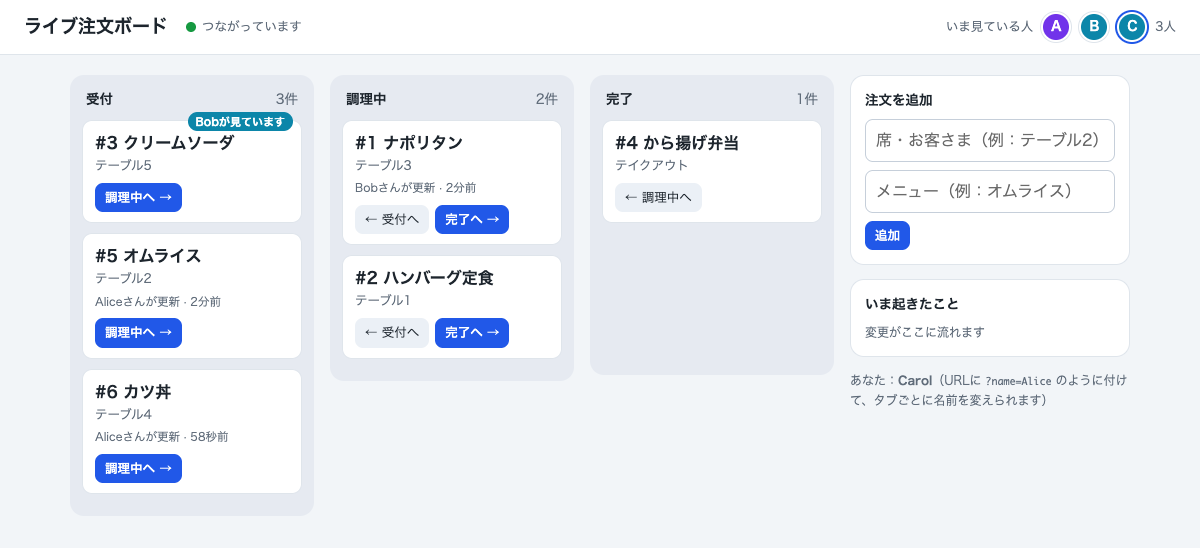1200x548 pixels.
Task: Click the テーブル3 label
Action: [x=384, y=165]
